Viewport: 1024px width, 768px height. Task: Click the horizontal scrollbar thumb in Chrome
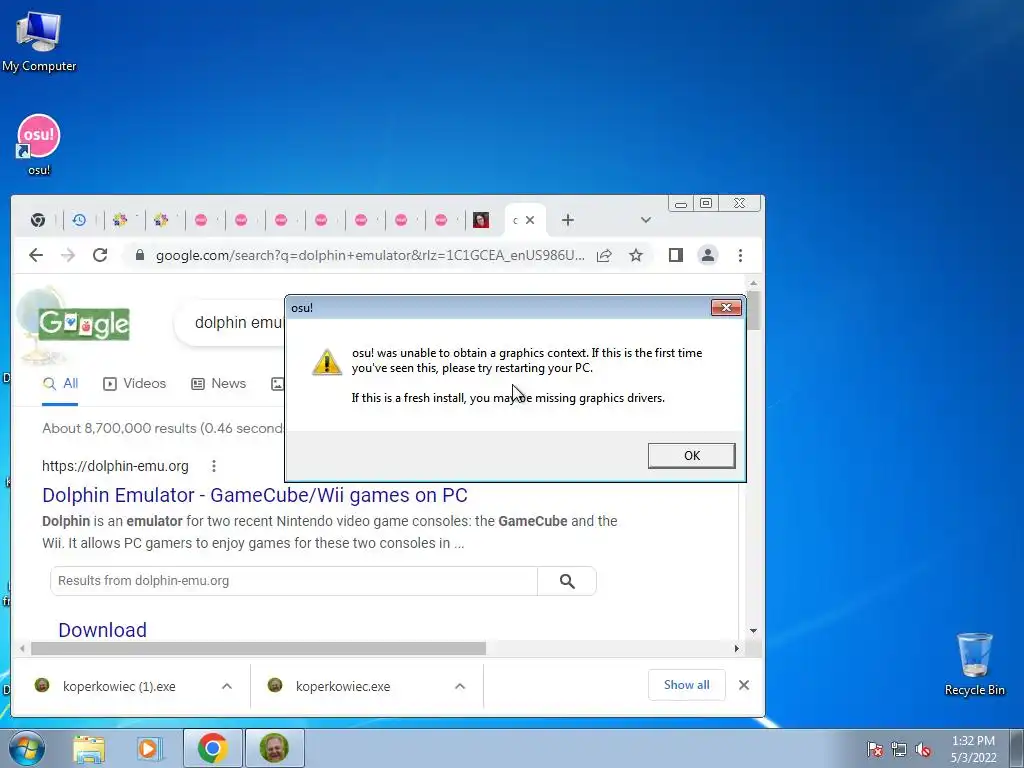(x=258, y=648)
